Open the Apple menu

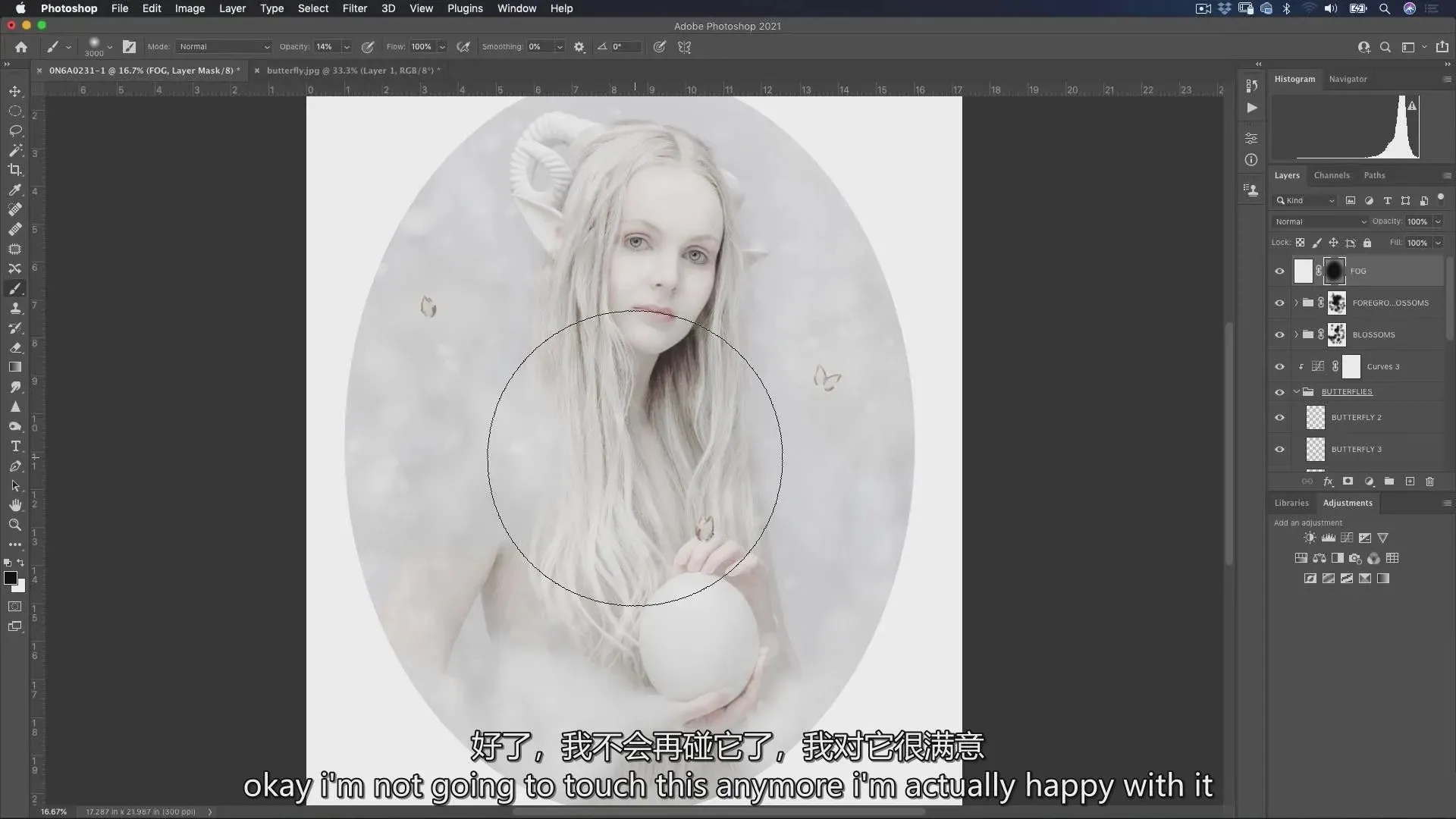[x=20, y=8]
